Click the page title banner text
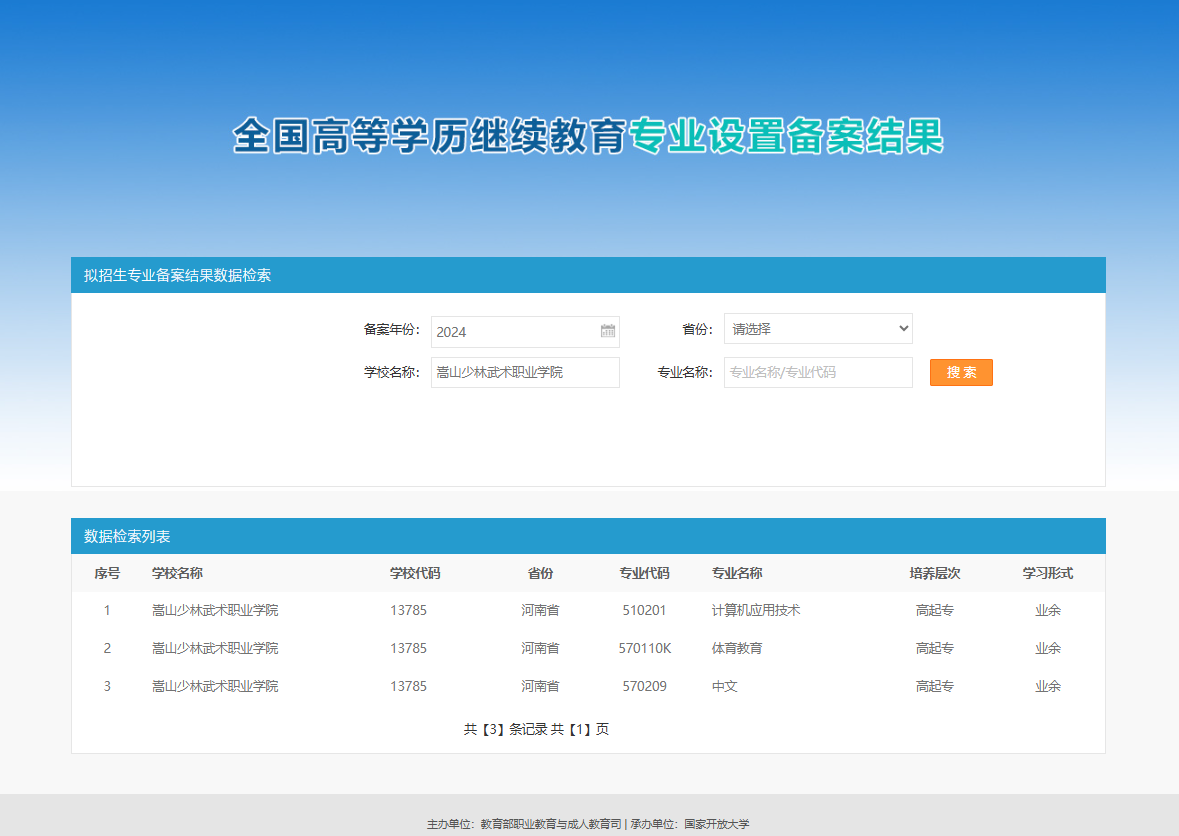 coord(588,137)
